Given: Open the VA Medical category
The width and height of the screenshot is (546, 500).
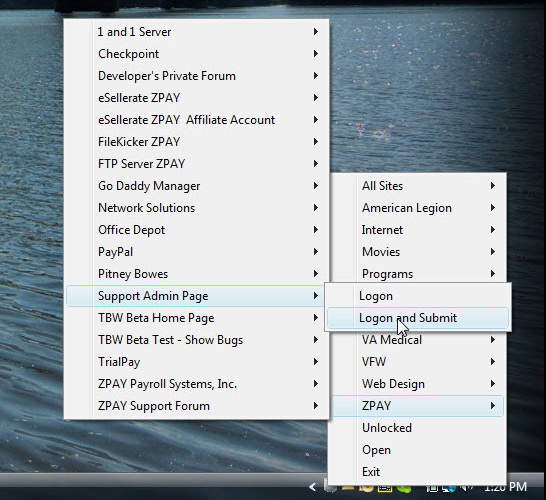Looking at the screenshot, I should 417,341.
